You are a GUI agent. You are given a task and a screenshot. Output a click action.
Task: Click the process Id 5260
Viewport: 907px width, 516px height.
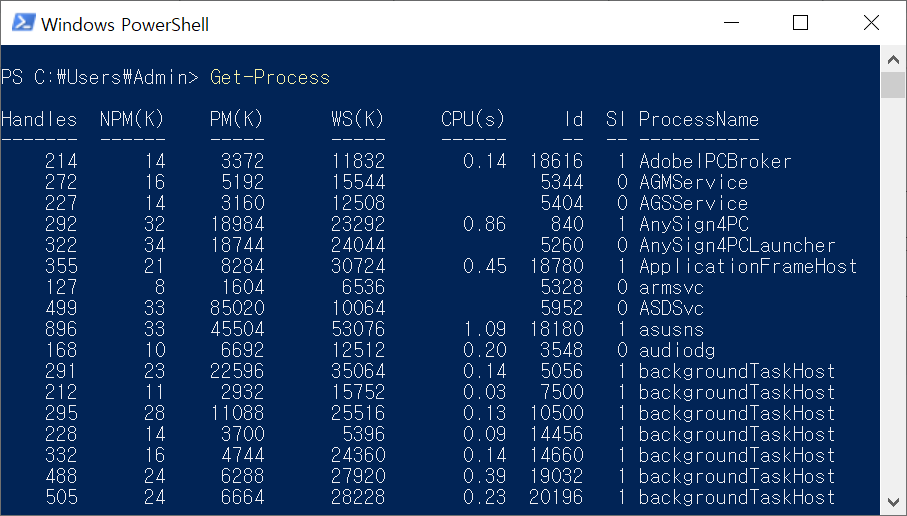pyautogui.click(x=562, y=245)
